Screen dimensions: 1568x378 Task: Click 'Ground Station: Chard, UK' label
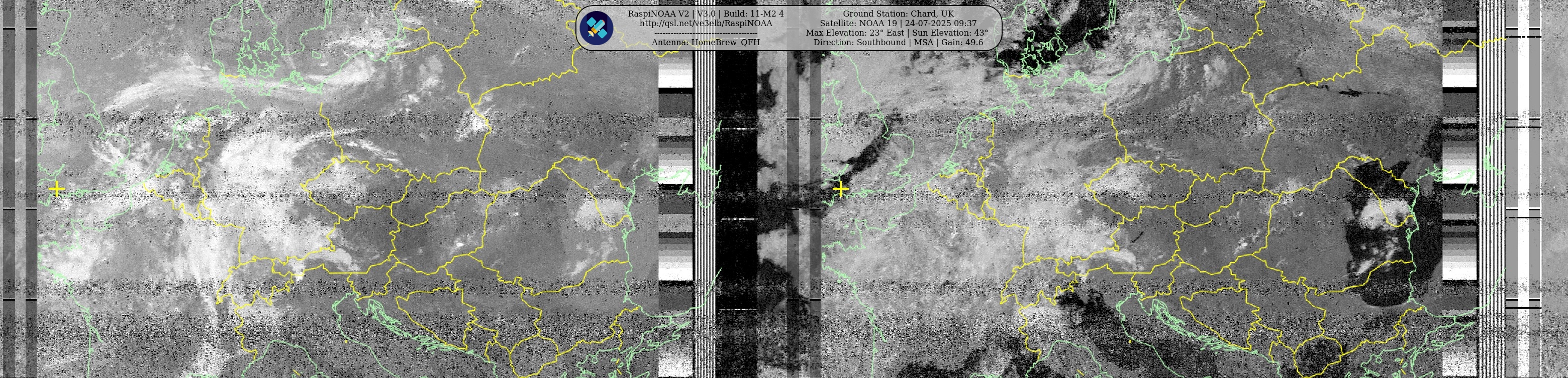click(898, 14)
